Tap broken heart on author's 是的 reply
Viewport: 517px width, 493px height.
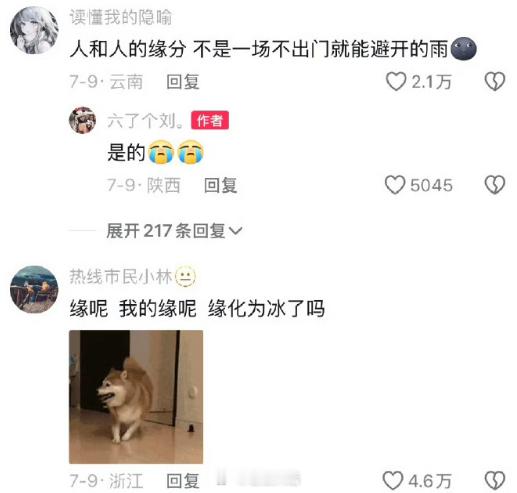coord(495,185)
